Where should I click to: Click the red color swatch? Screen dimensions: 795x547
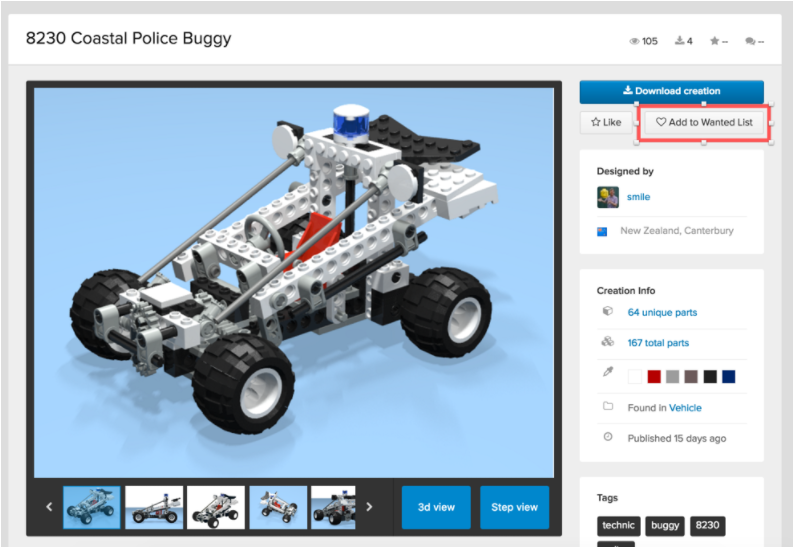(x=654, y=377)
